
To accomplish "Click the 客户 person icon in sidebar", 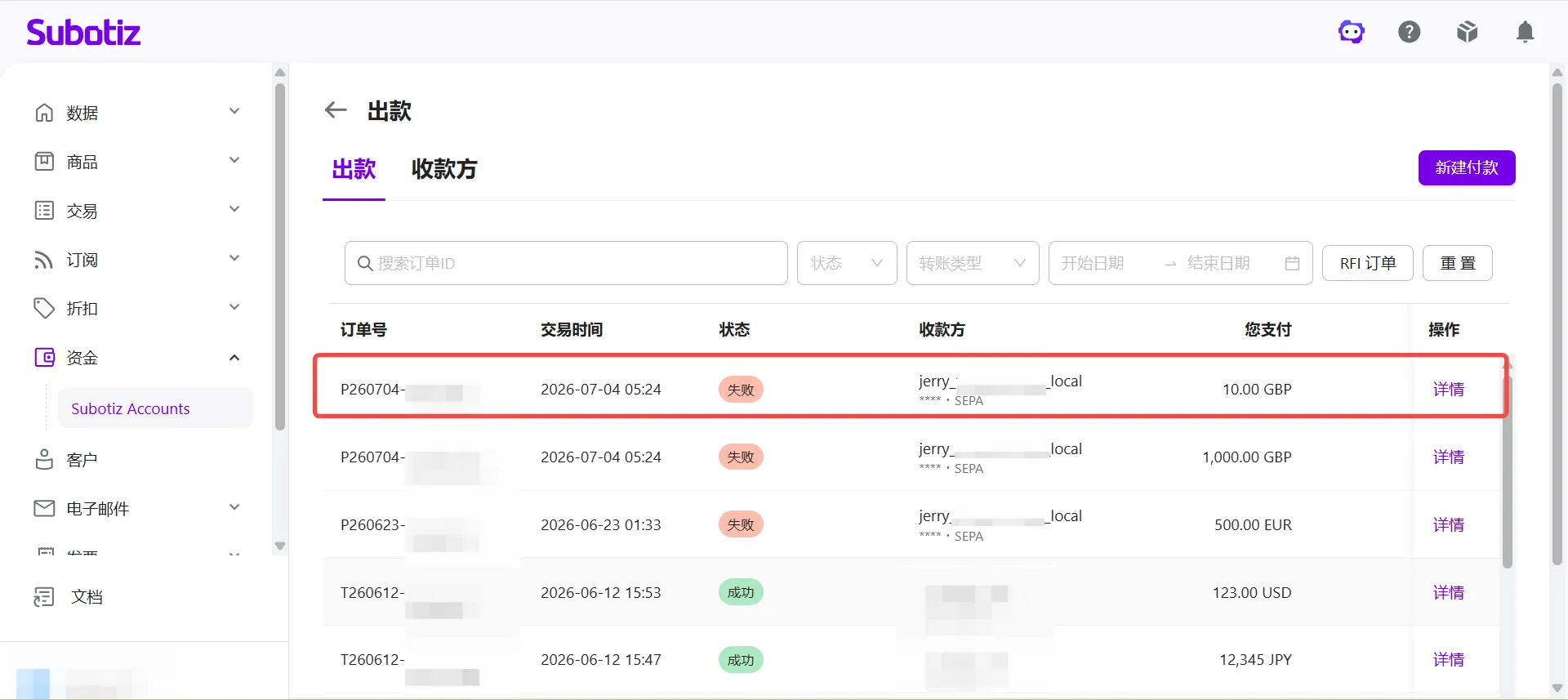I will pos(44,459).
